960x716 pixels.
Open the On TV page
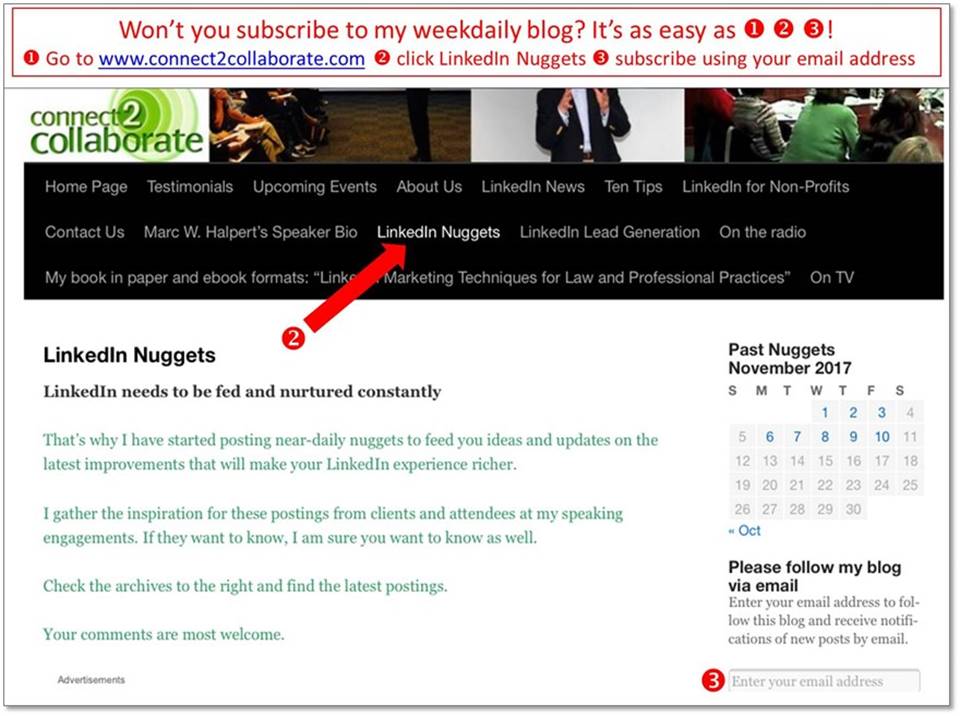tap(831, 278)
